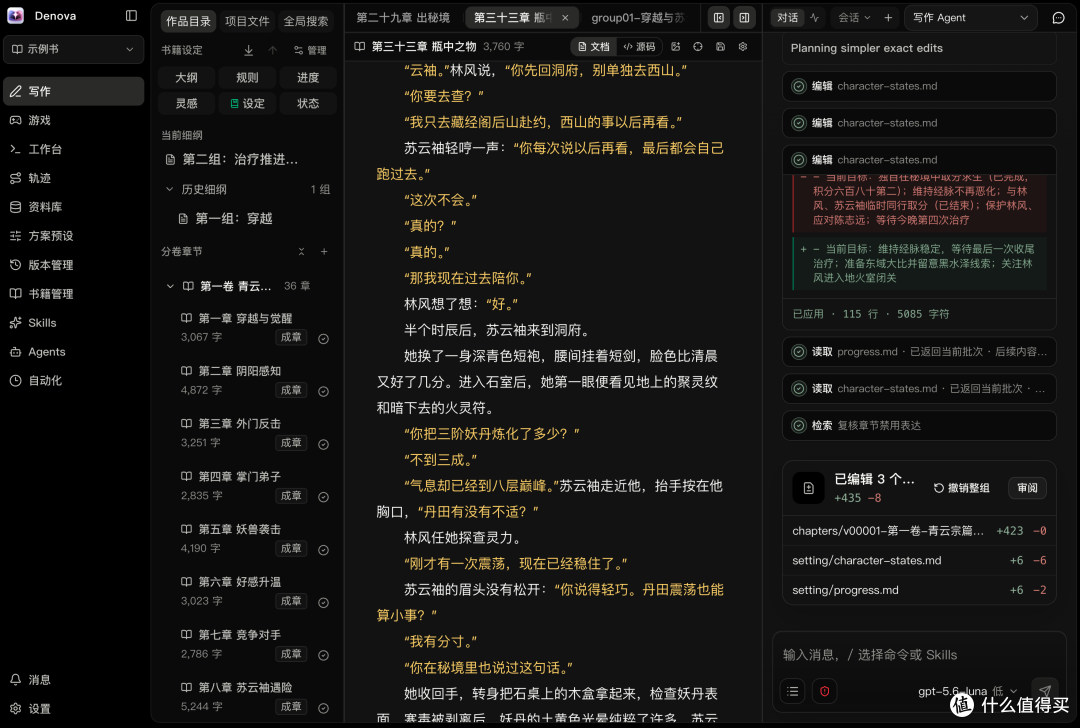Open the 示例书 book selector dropdown
Screen dimensions: 1080x728
click(x=74, y=50)
